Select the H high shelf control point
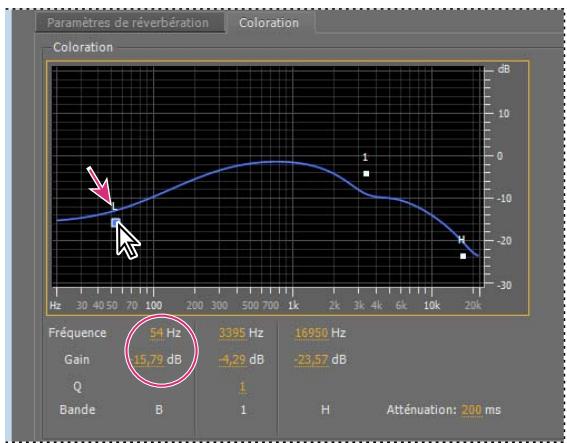This screenshot has width=567, height=443. point(463,256)
